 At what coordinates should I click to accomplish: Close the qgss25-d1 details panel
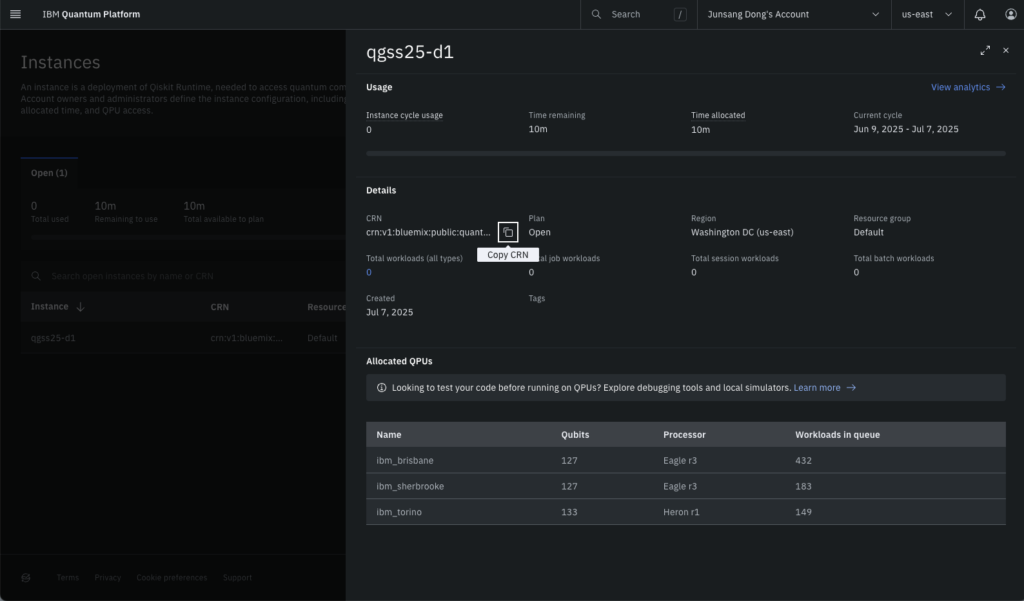tap(1006, 50)
